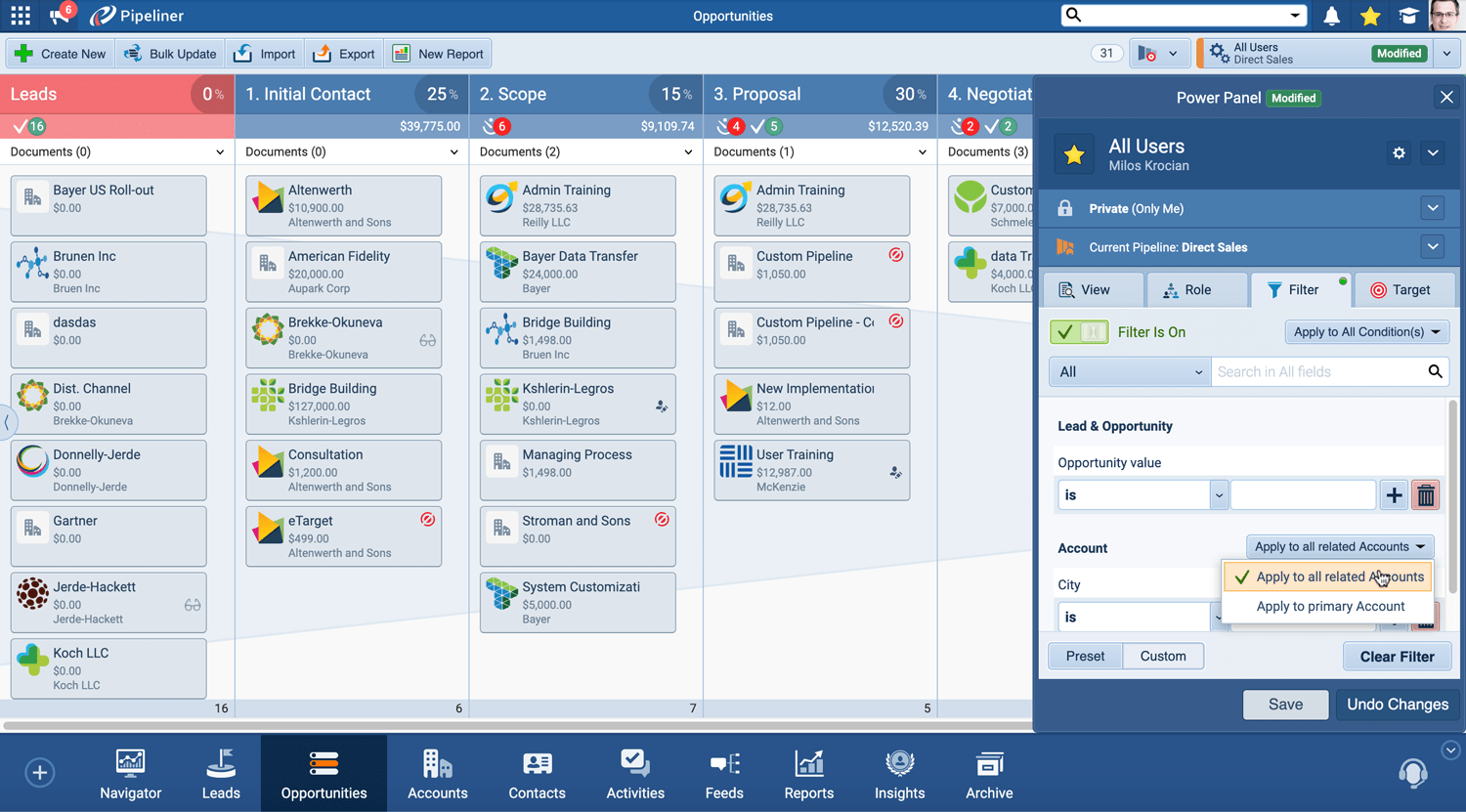The image size is (1466, 812).
Task: Click the Search in All fields input
Action: click(1317, 372)
